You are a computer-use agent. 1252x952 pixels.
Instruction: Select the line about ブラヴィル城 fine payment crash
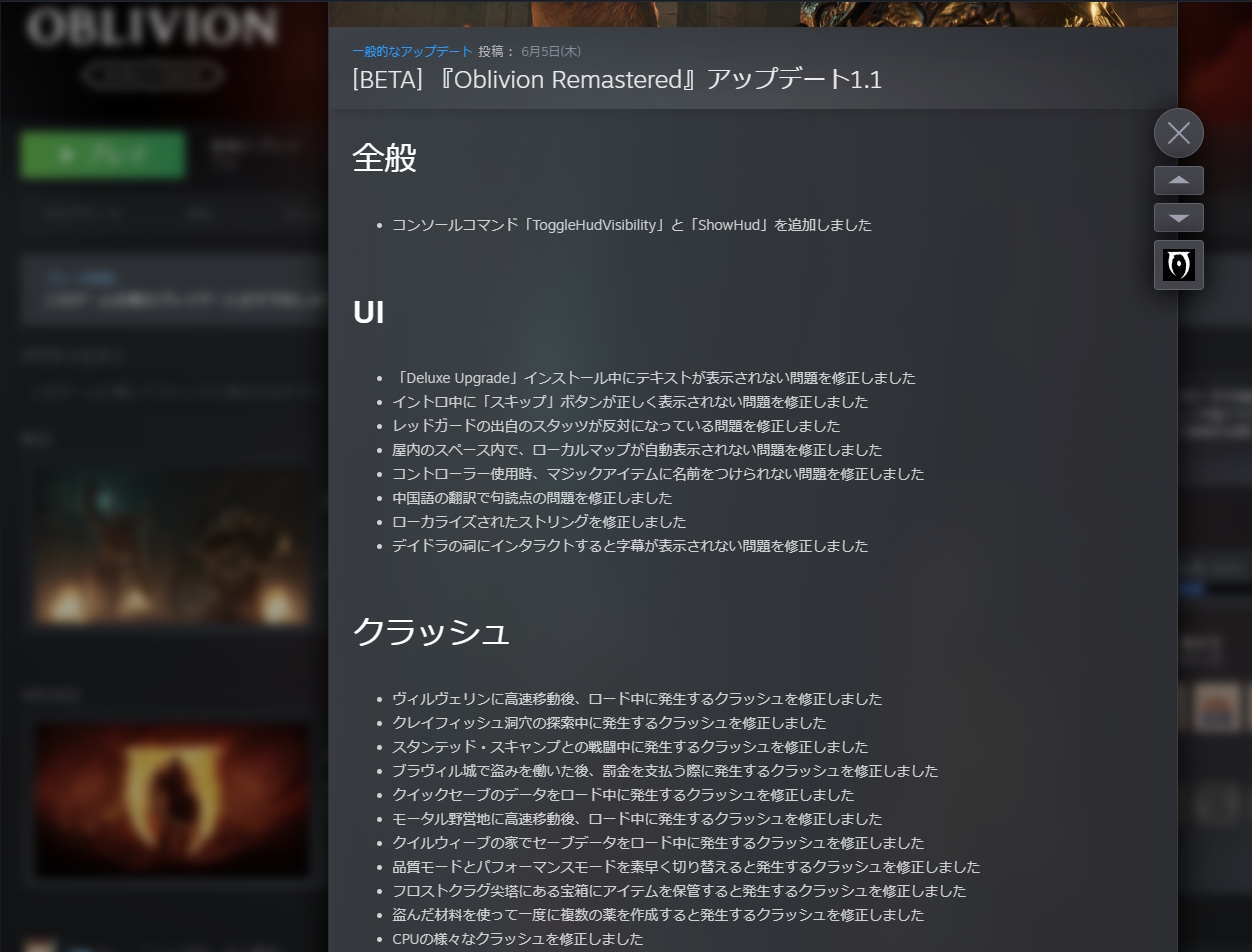pyautogui.click(x=665, y=771)
